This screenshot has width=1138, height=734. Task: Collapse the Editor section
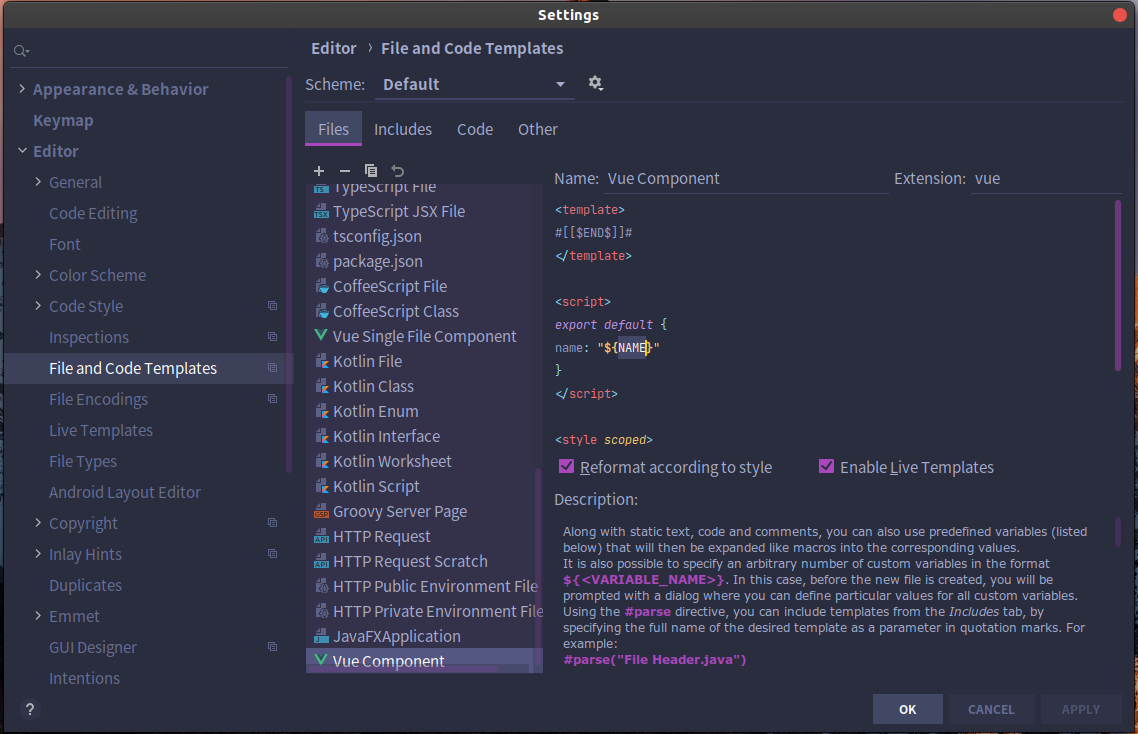(x=22, y=150)
